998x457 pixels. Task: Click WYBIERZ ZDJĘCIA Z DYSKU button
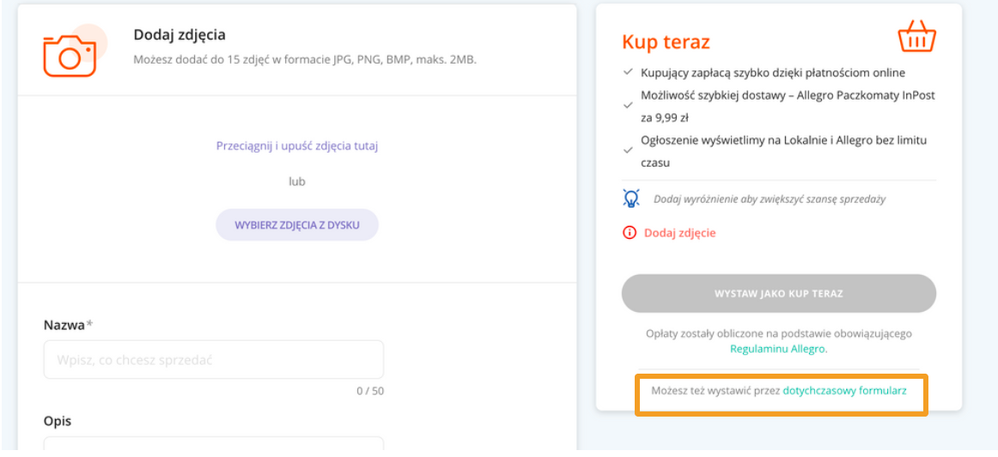297,225
